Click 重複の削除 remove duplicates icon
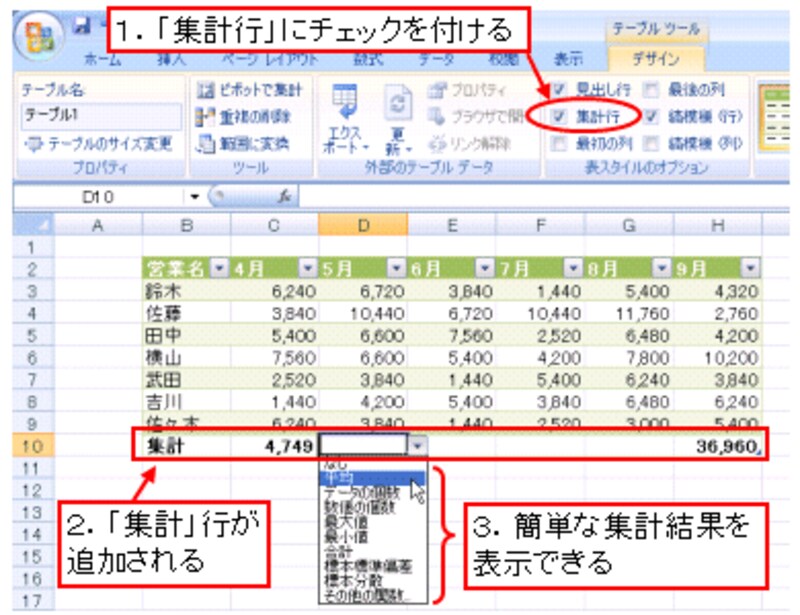 (x=205, y=117)
